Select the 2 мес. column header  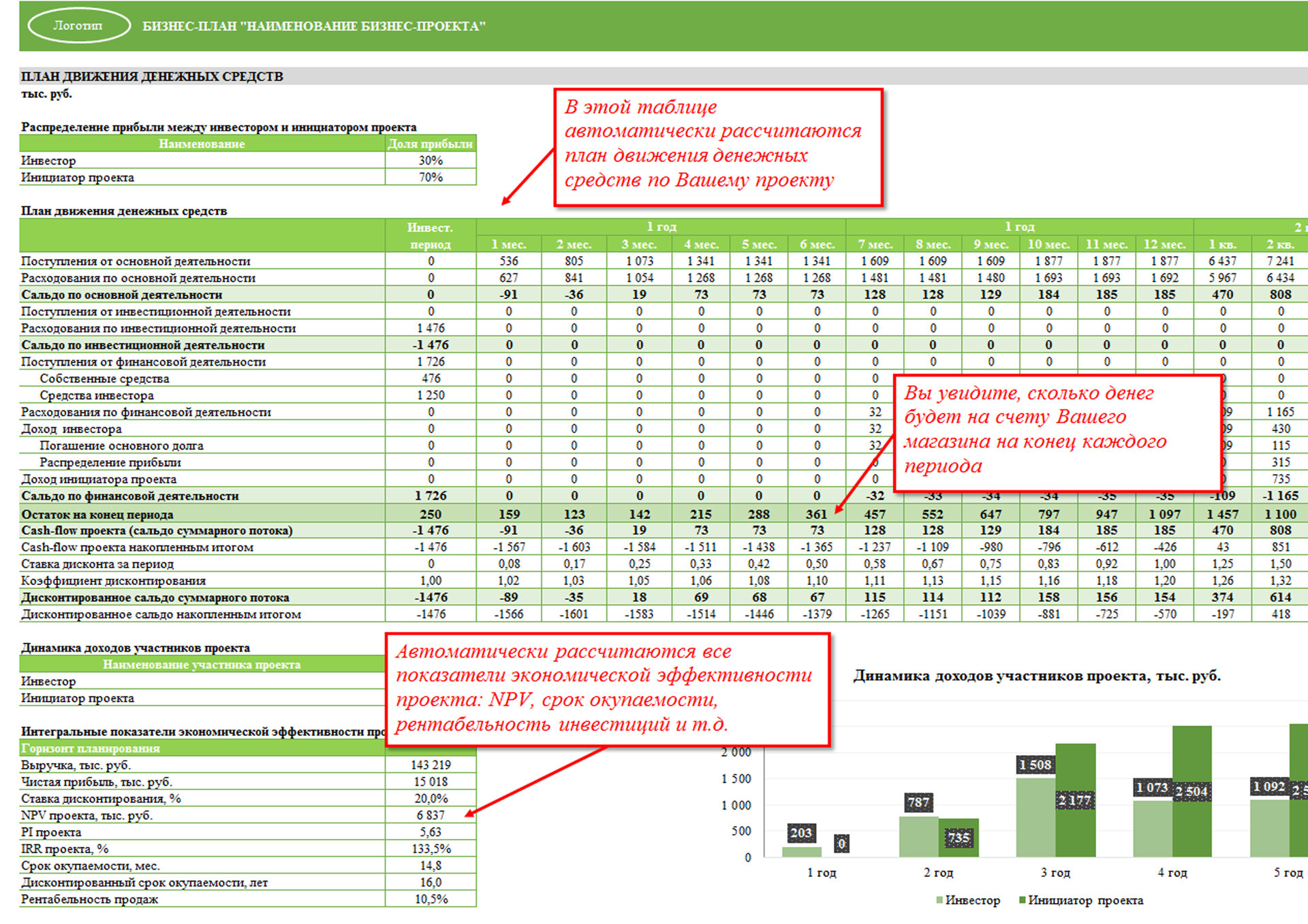[x=574, y=244]
